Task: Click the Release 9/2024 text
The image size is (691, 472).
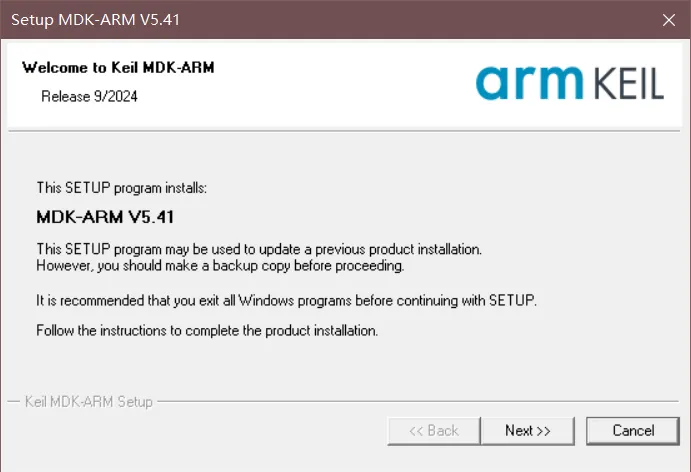Action: 89,97
